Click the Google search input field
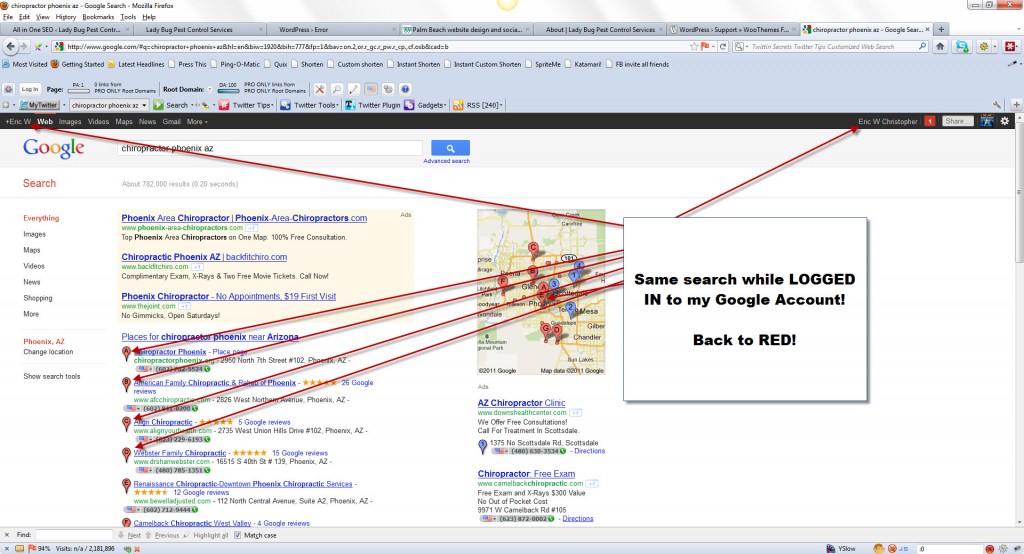This screenshot has height=554, width=1024. point(270,148)
